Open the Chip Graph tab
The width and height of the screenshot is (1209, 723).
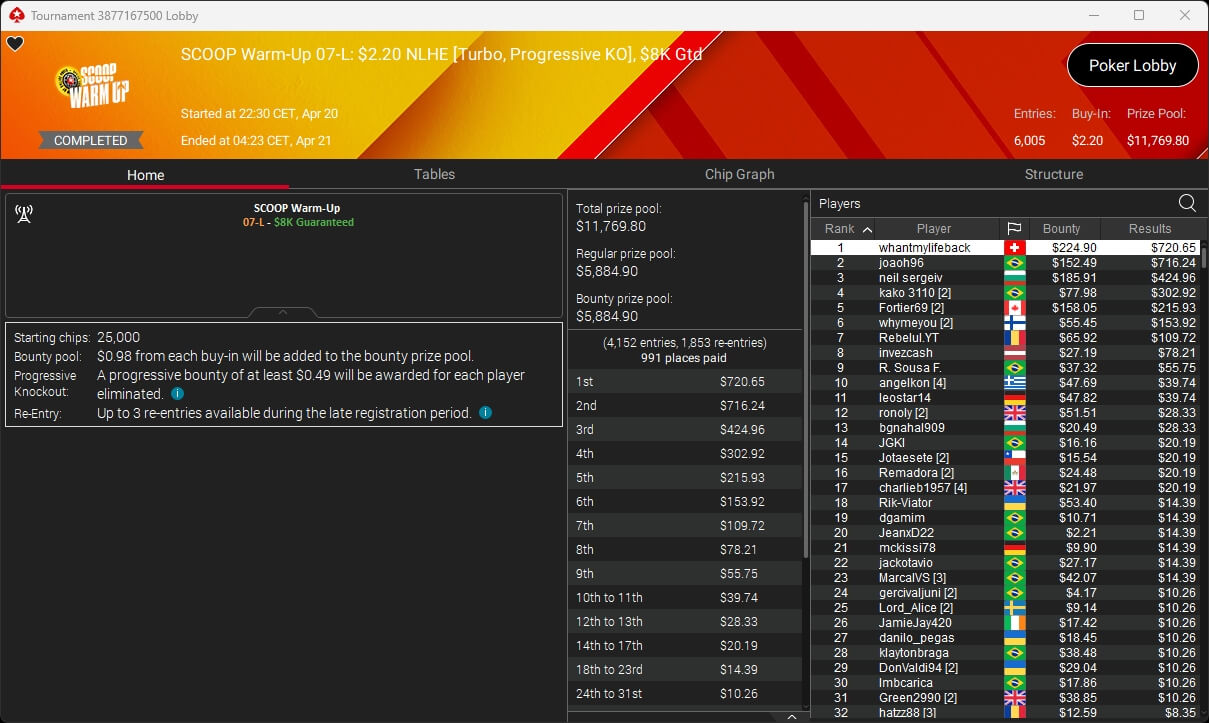[x=739, y=174]
